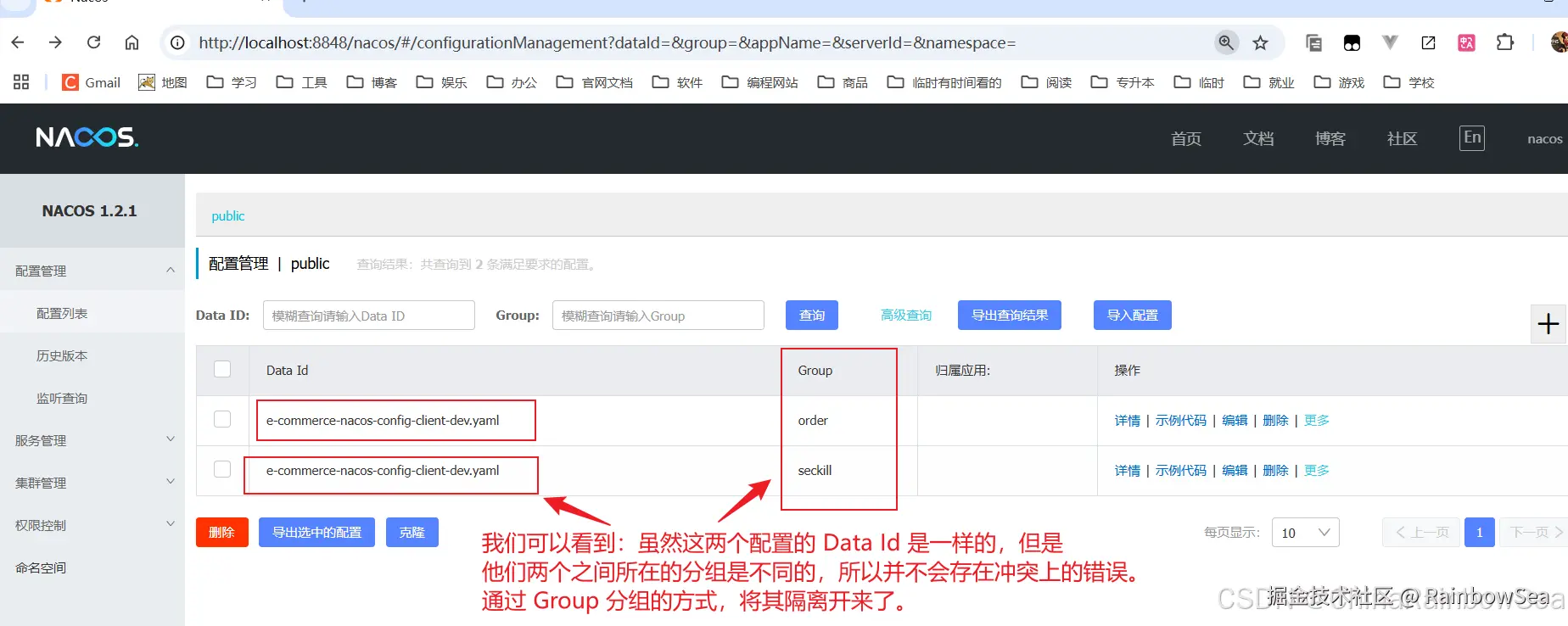Open the 工具 bookmark folder
Image resolution: width=1568 pixels, height=626 pixels.
click(302, 82)
